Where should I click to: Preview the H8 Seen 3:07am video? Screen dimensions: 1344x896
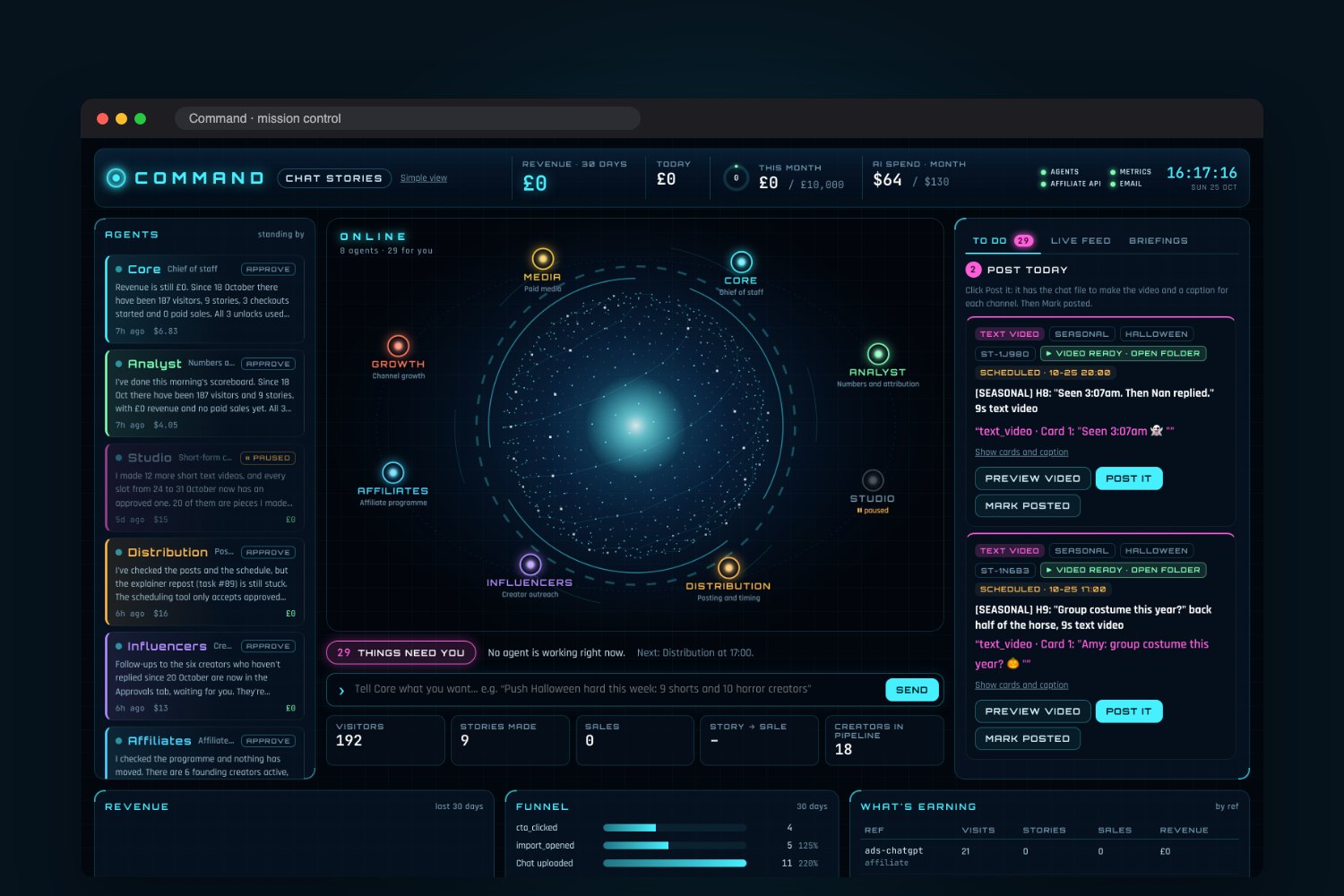pos(1032,478)
